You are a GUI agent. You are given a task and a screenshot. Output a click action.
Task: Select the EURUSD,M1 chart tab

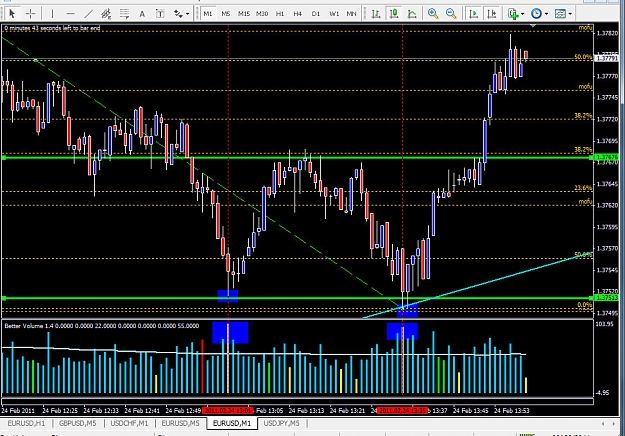232,423
